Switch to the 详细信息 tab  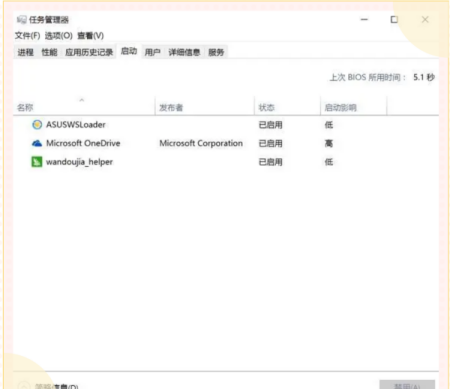point(184,52)
